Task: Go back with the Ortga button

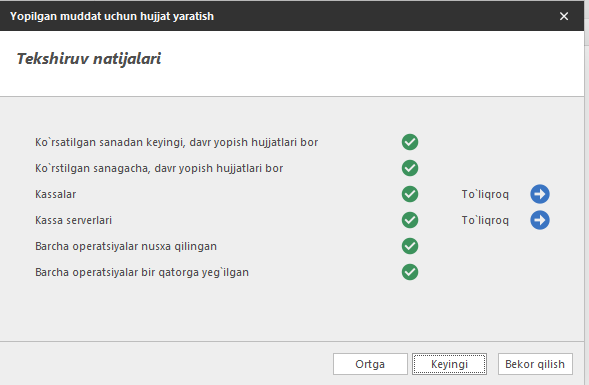Action: (x=370, y=364)
